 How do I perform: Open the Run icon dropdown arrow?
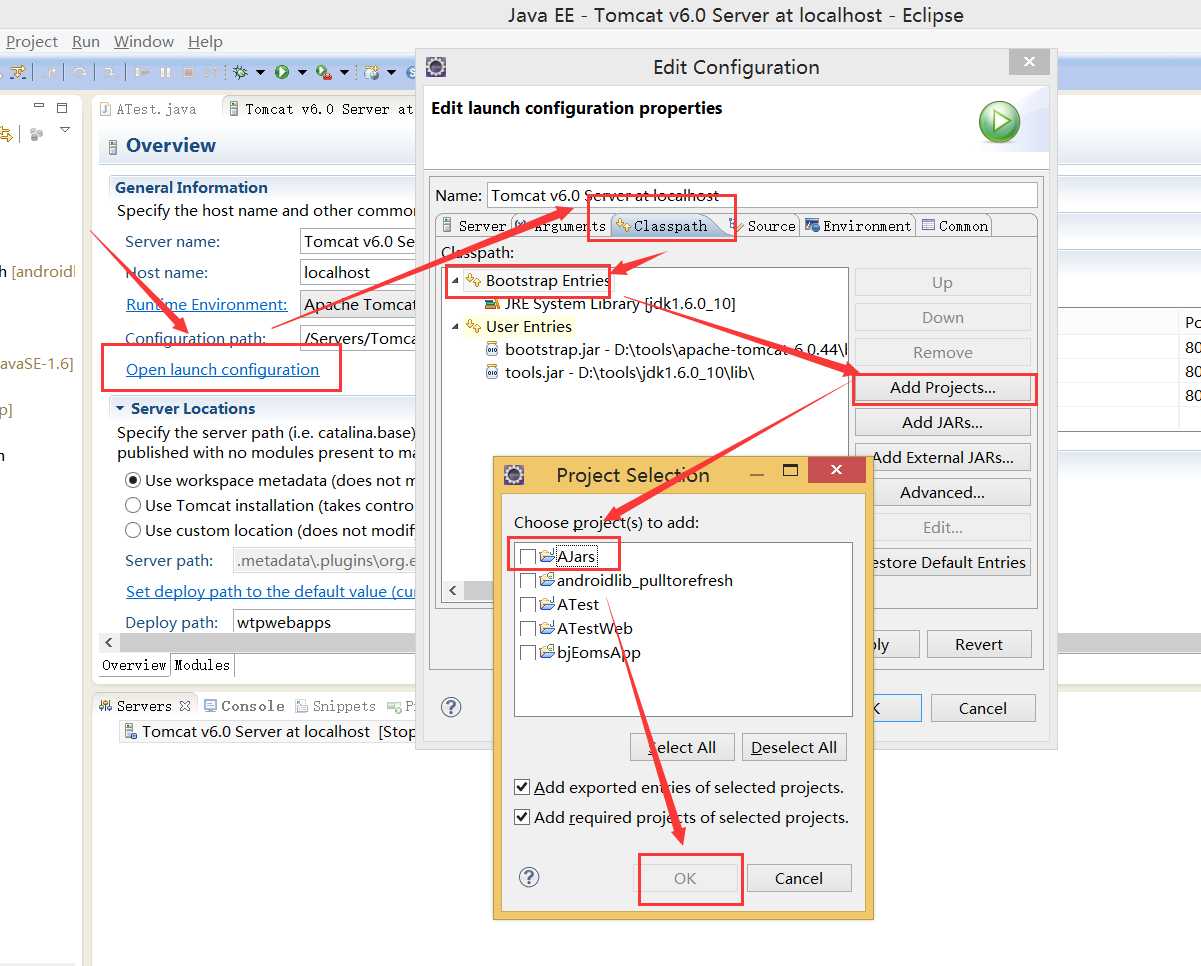(x=302, y=72)
